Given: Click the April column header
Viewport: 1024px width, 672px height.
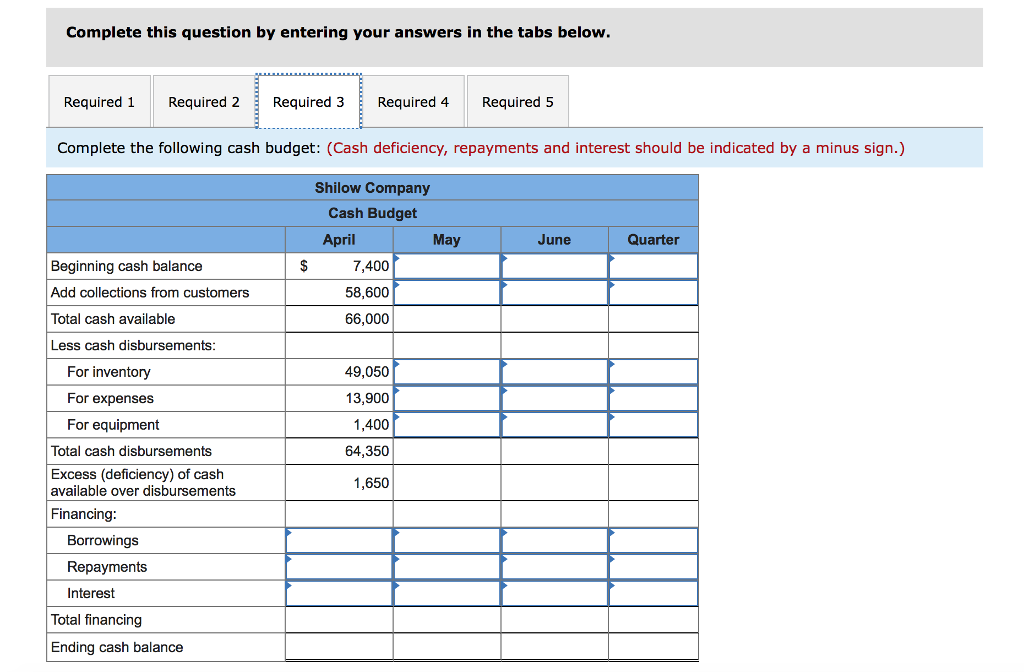Looking at the screenshot, I should [x=339, y=240].
